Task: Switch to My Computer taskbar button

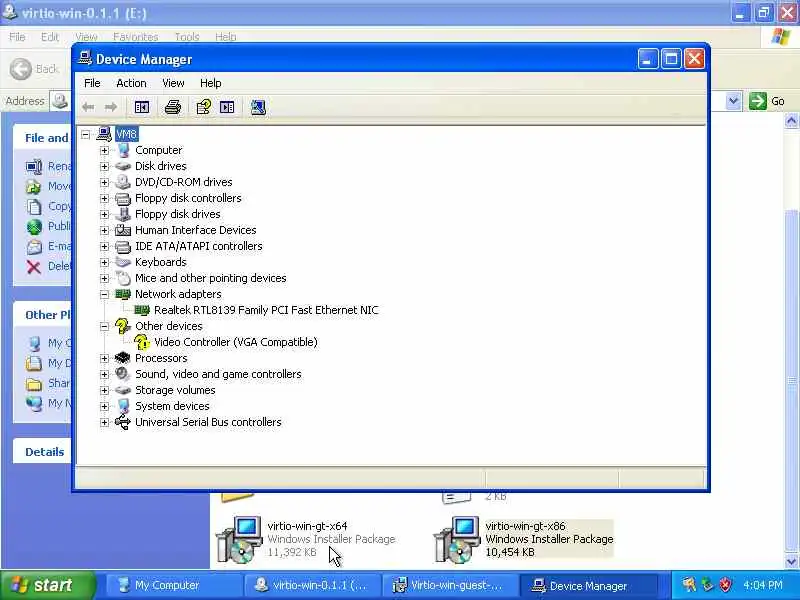Action: pos(172,586)
